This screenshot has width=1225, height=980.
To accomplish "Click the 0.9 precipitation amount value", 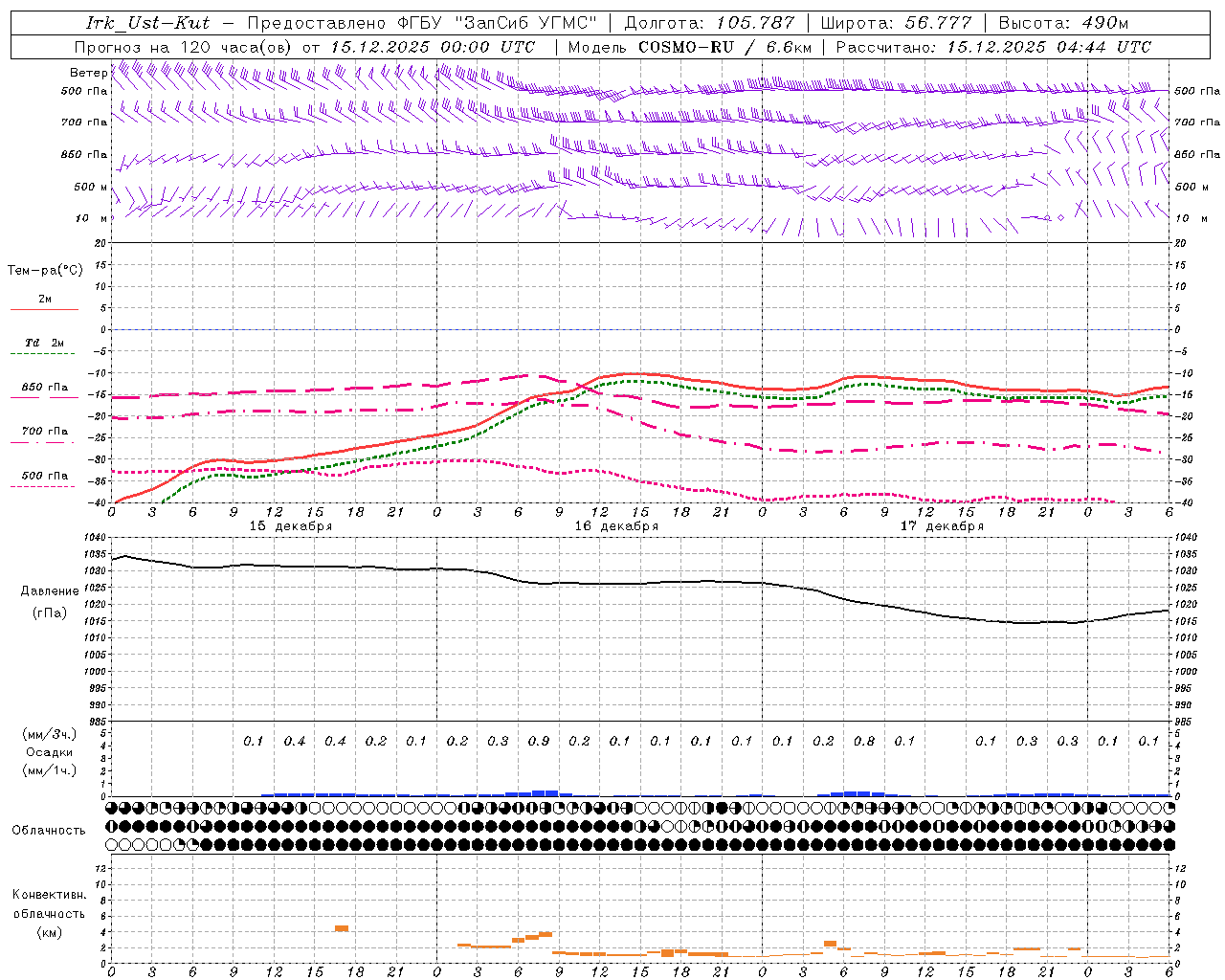I will pyautogui.click(x=539, y=741).
